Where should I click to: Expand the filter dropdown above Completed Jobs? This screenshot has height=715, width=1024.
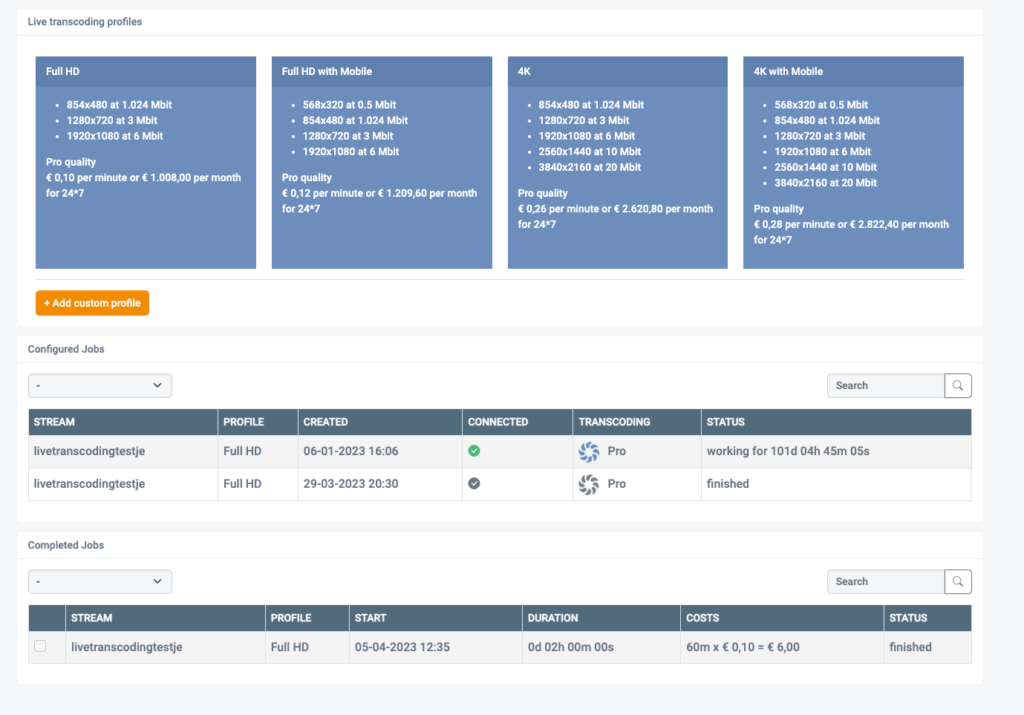pos(100,581)
